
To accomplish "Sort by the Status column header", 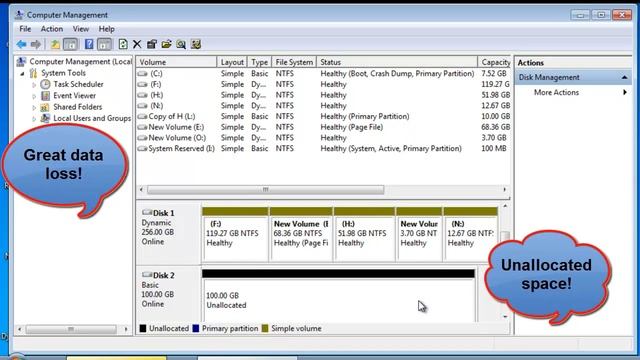I will point(397,62).
